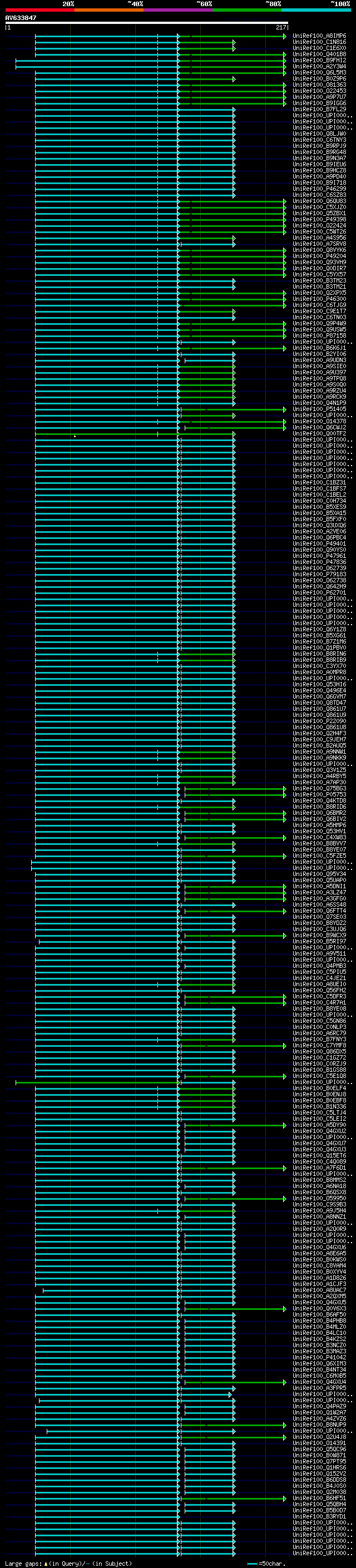Screen dimensions: 356x1568
Task: Select hit label UniRef100_O22453
Action: coord(319,91)
